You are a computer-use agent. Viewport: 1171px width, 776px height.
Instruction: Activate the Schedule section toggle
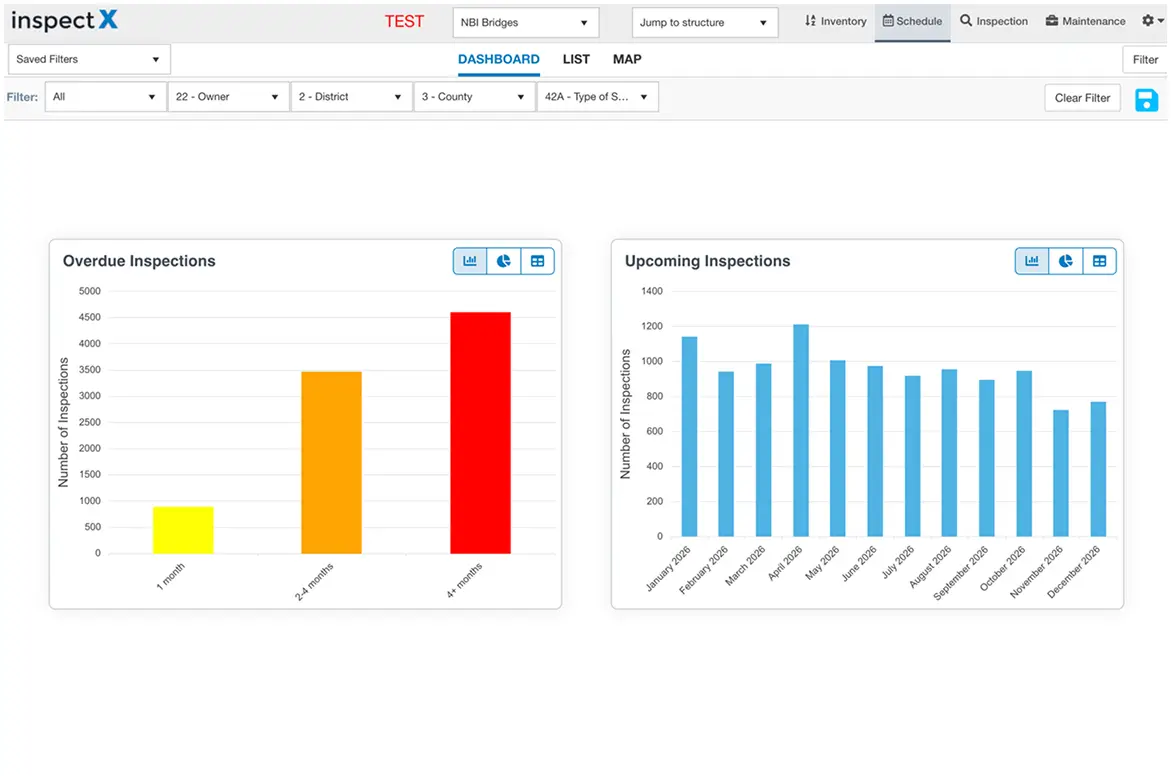pyautogui.click(x=911, y=21)
